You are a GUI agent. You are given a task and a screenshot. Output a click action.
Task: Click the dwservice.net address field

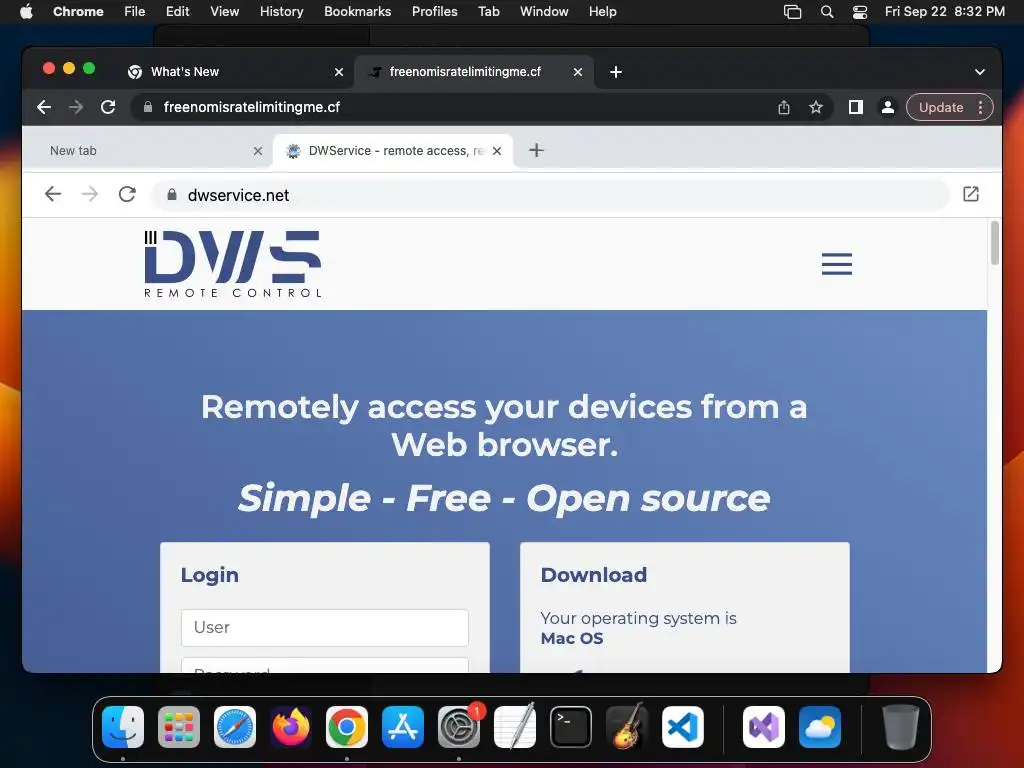point(549,195)
